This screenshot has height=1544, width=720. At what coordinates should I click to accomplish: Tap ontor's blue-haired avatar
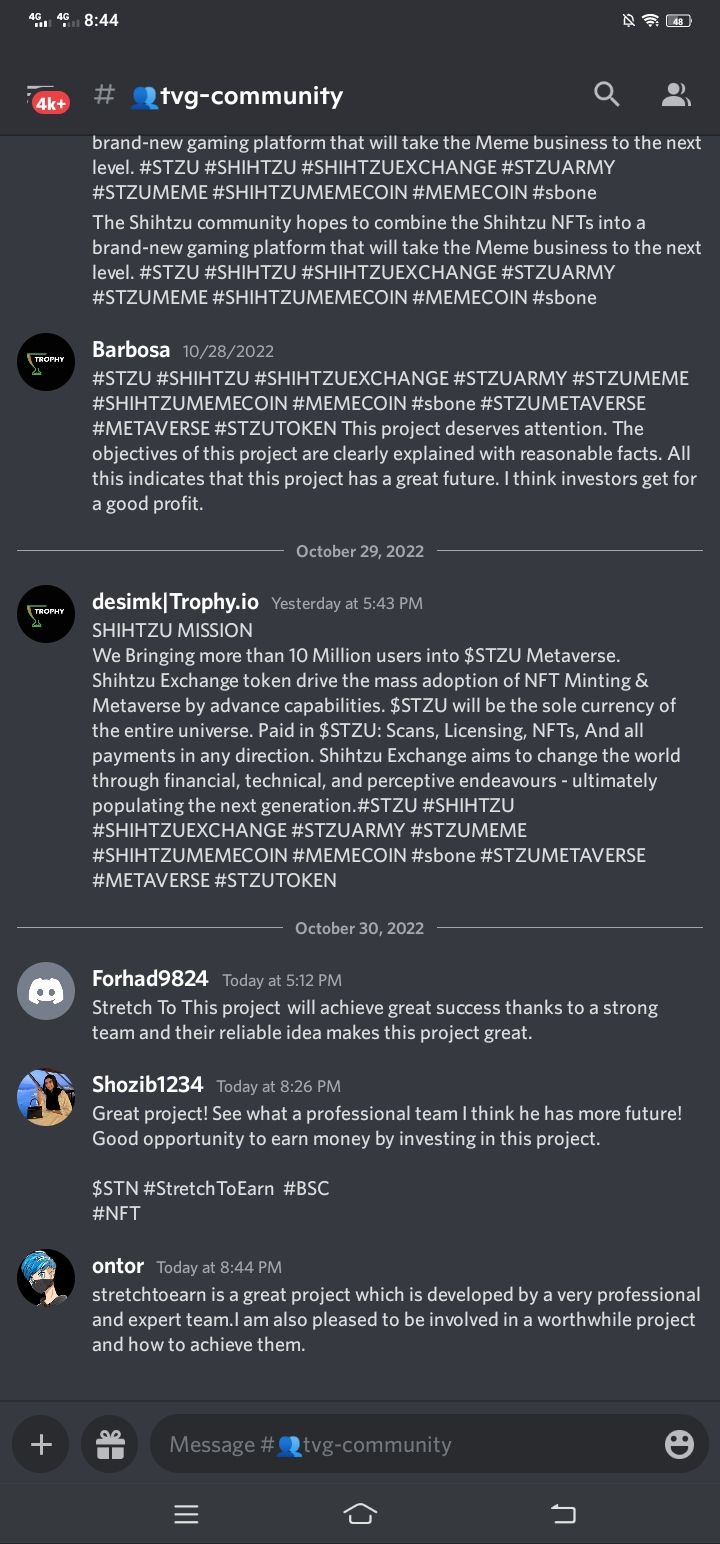(x=46, y=1278)
